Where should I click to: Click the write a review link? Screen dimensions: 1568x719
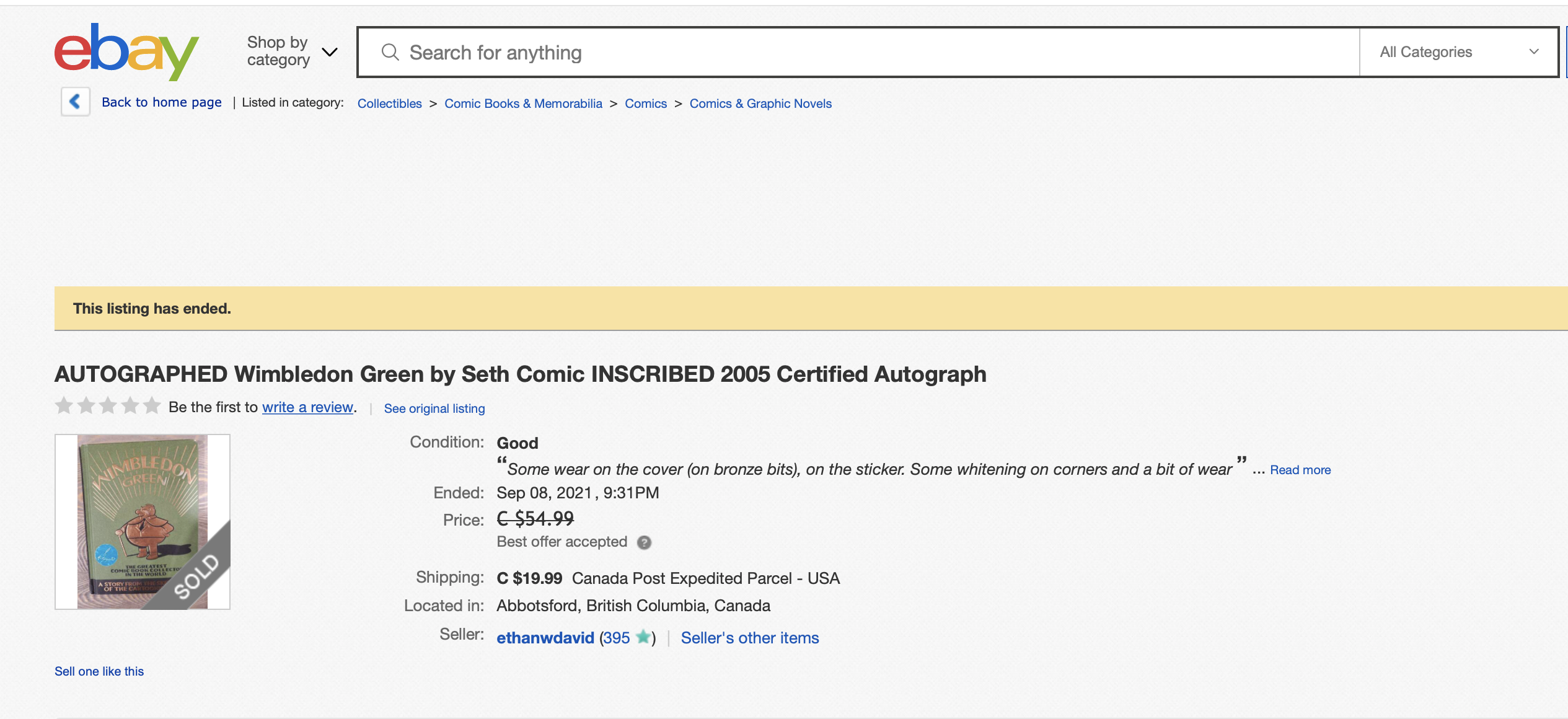[x=307, y=407]
